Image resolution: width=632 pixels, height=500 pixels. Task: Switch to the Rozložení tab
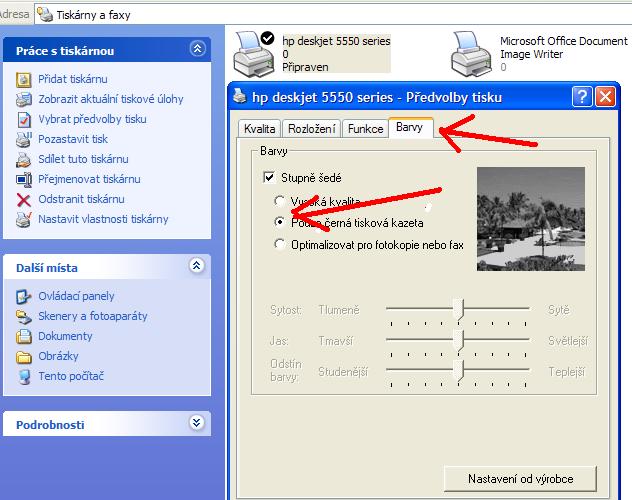tap(312, 129)
